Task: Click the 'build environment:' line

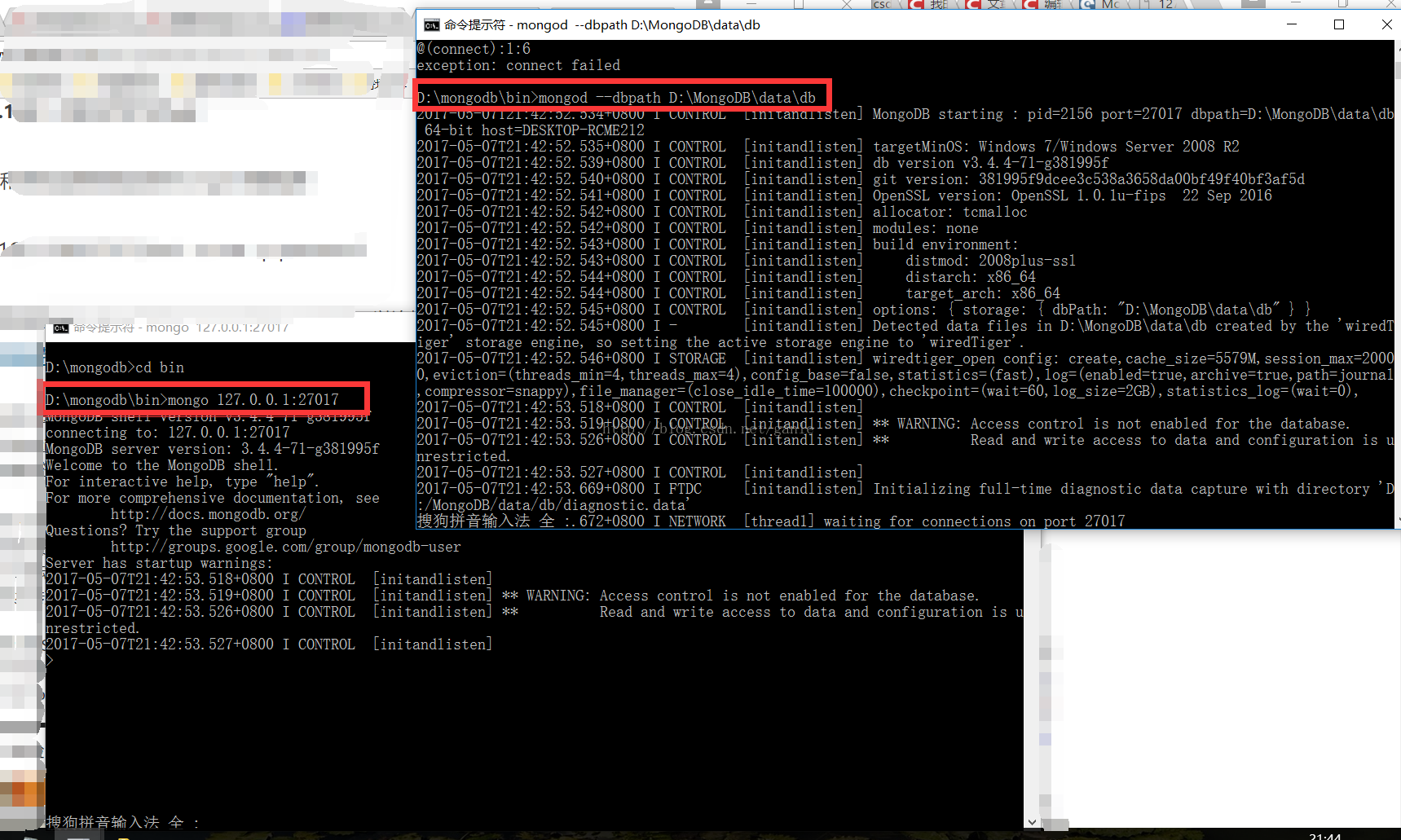Action: 717,244
